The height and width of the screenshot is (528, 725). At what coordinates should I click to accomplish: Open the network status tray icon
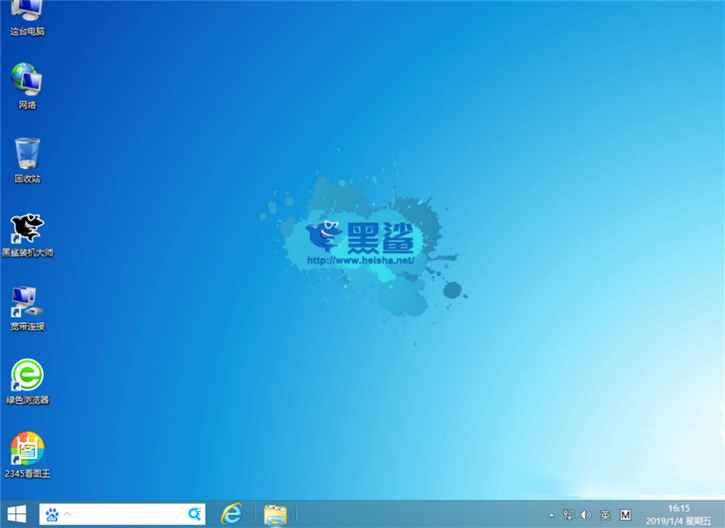pyautogui.click(x=568, y=515)
